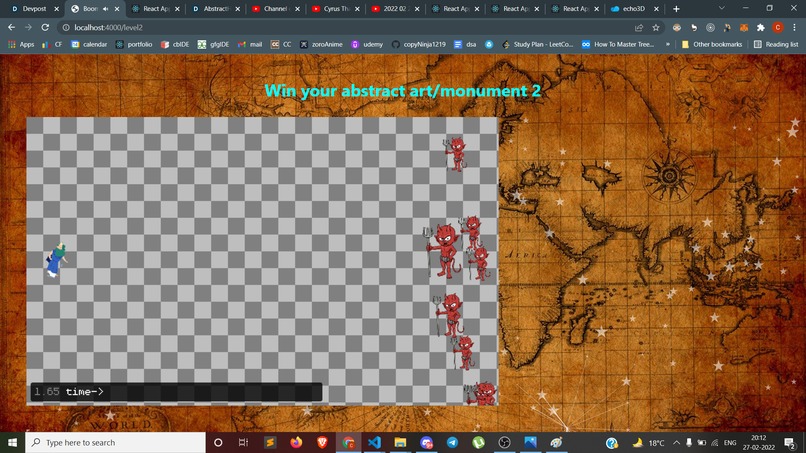Click the time progress bar
This screenshot has width=806, height=453.
pyautogui.click(x=176, y=392)
